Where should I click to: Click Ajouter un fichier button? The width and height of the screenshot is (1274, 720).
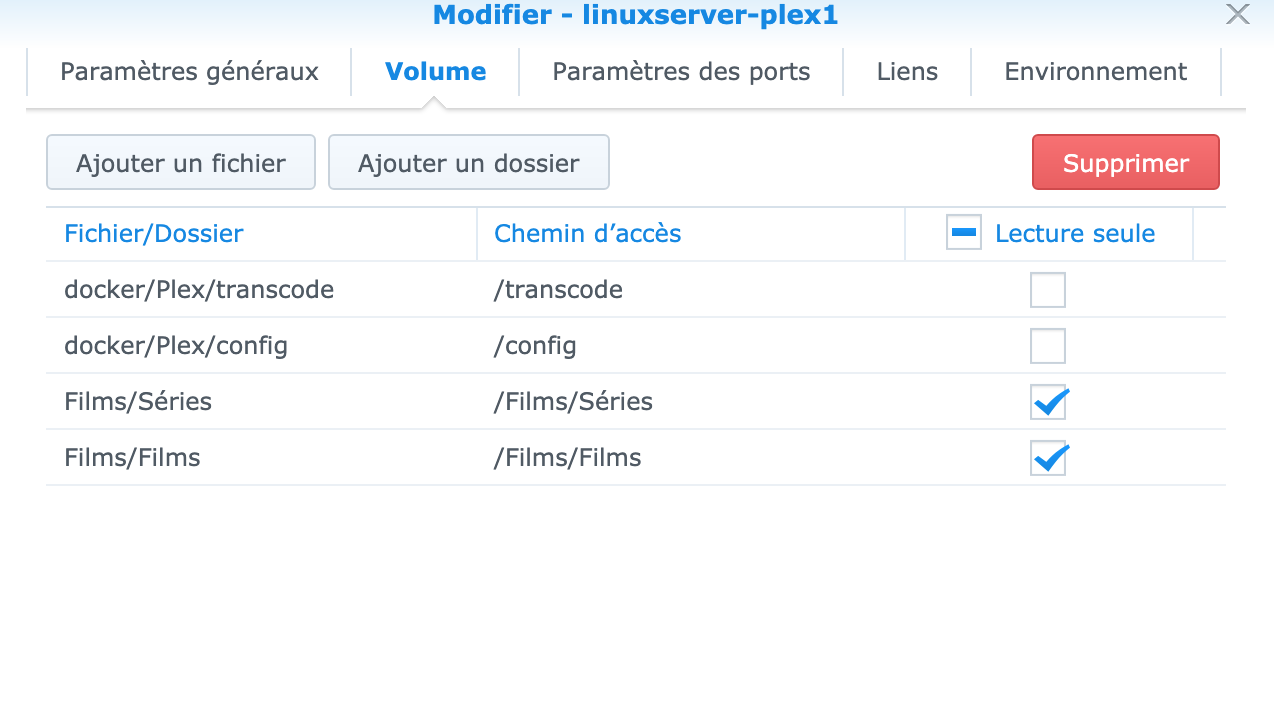[181, 163]
